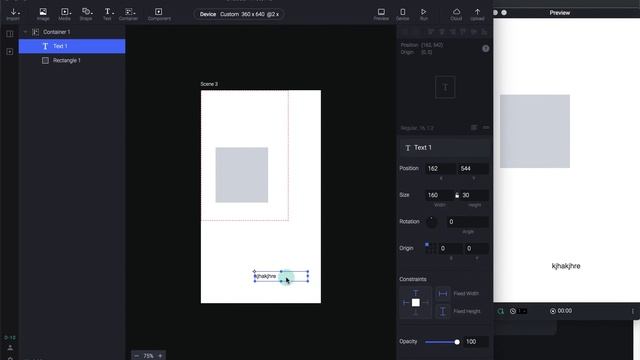Click the text alignment icon in inspector
640x360 pixels.
pyautogui.click(x=473, y=128)
